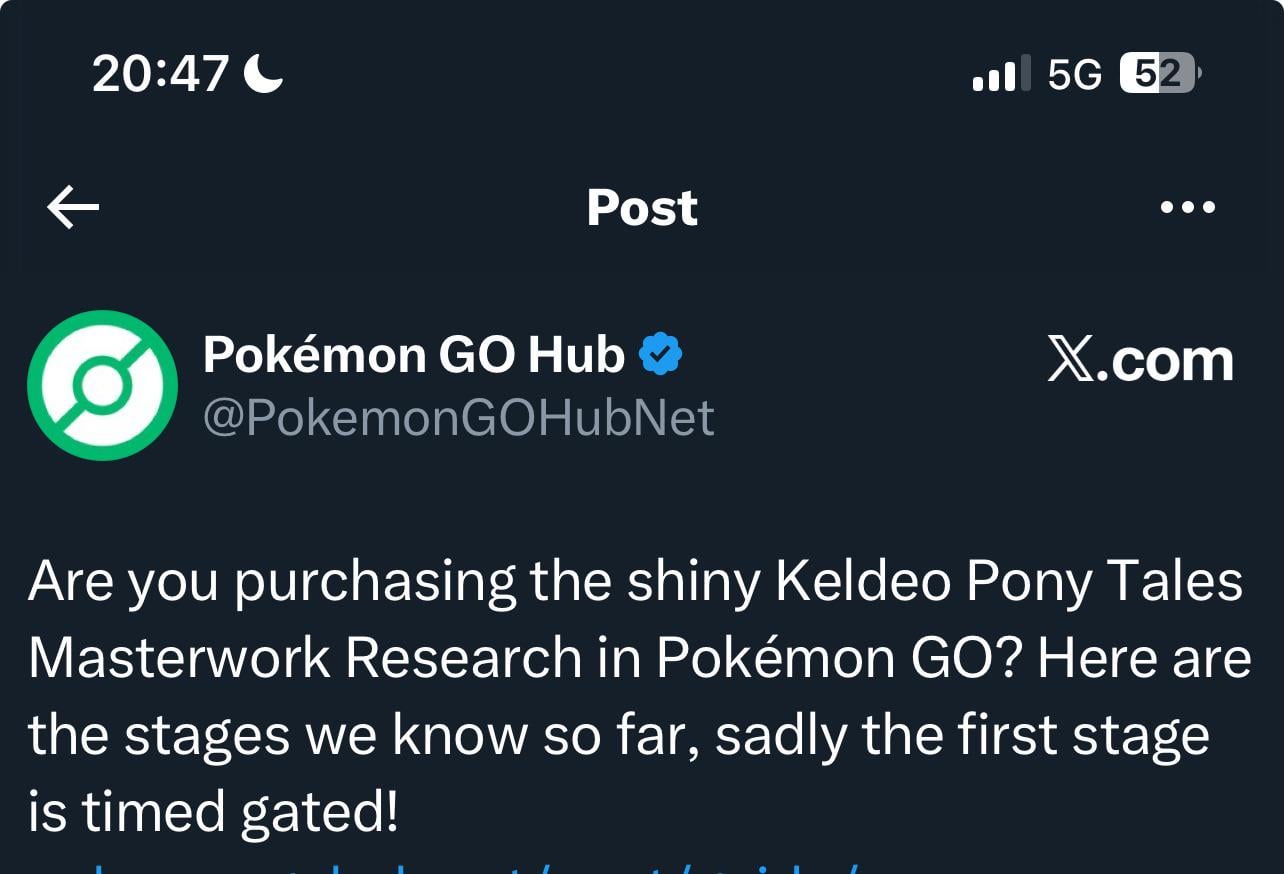Open the partially visible link below the tweet
The width and height of the screenshot is (1284, 874).
pyautogui.click(x=450, y=866)
